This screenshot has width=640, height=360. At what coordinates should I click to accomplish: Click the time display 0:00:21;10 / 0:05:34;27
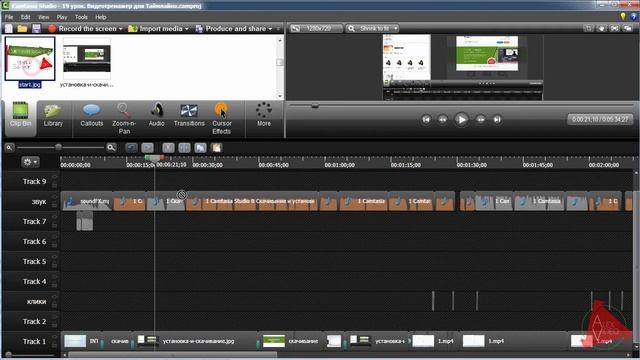point(600,119)
